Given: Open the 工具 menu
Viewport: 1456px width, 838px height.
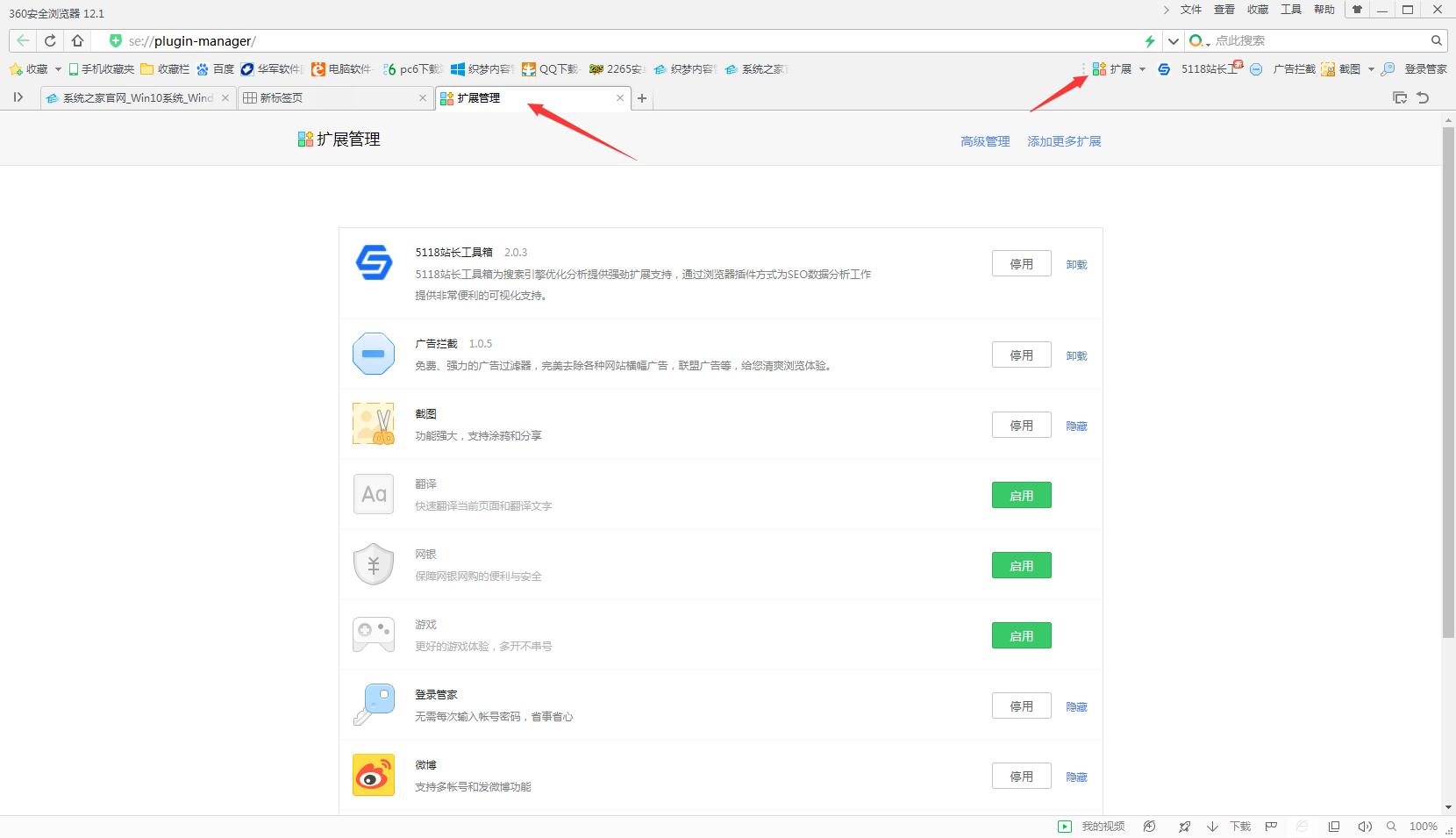Looking at the screenshot, I should [1290, 10].
